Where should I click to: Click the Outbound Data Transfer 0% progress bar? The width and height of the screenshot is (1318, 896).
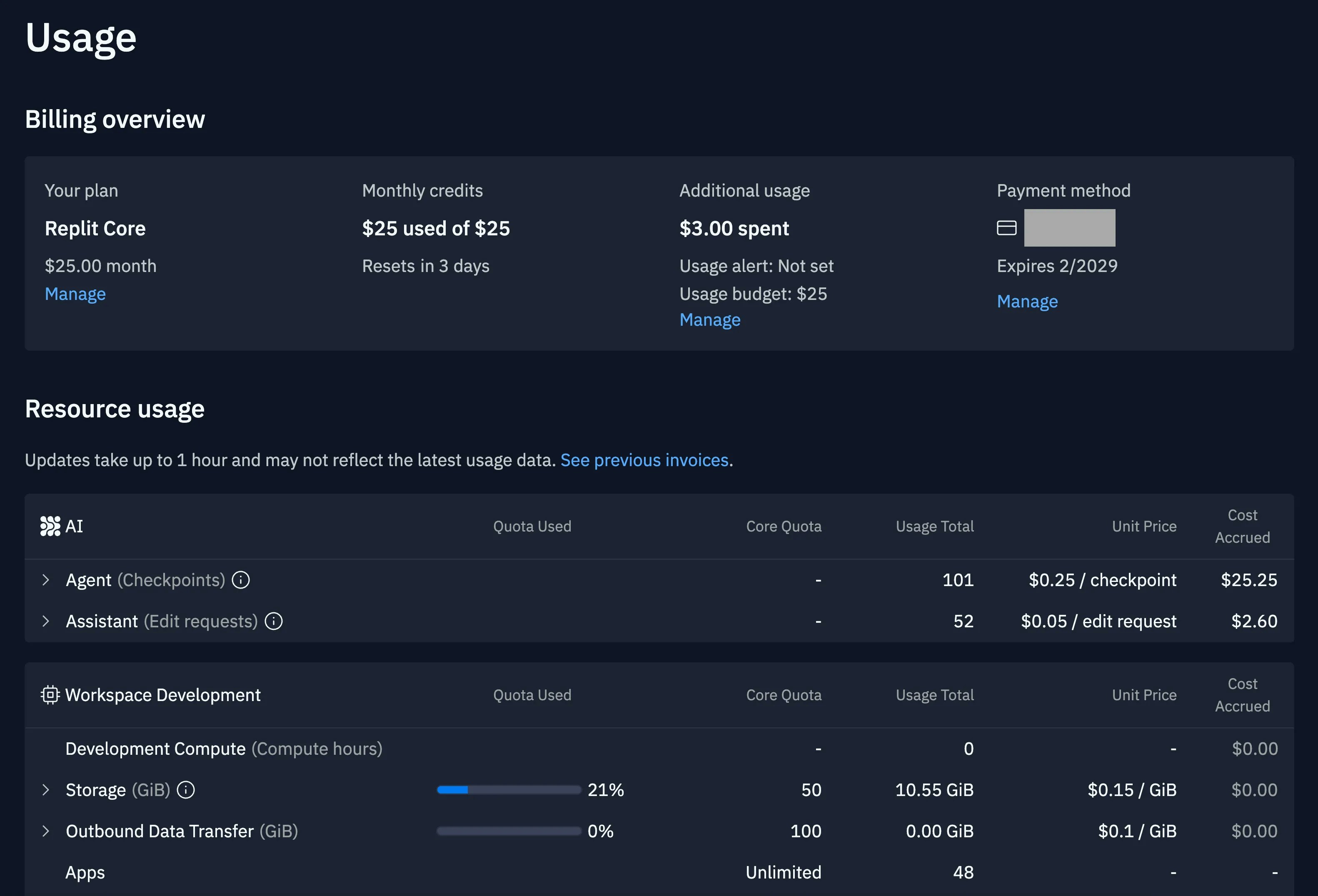pyautogui.click(x=509, y=831)
